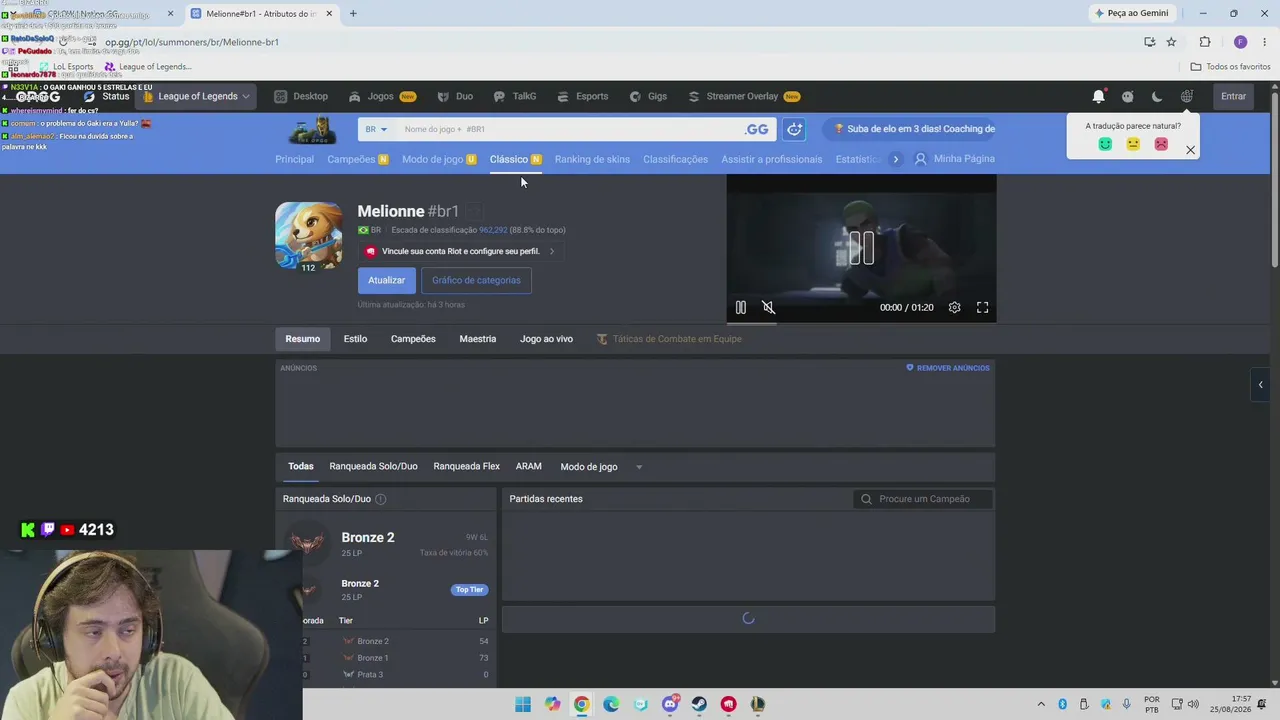
Task: Close the translation feedback popup
Action: 1190,150
